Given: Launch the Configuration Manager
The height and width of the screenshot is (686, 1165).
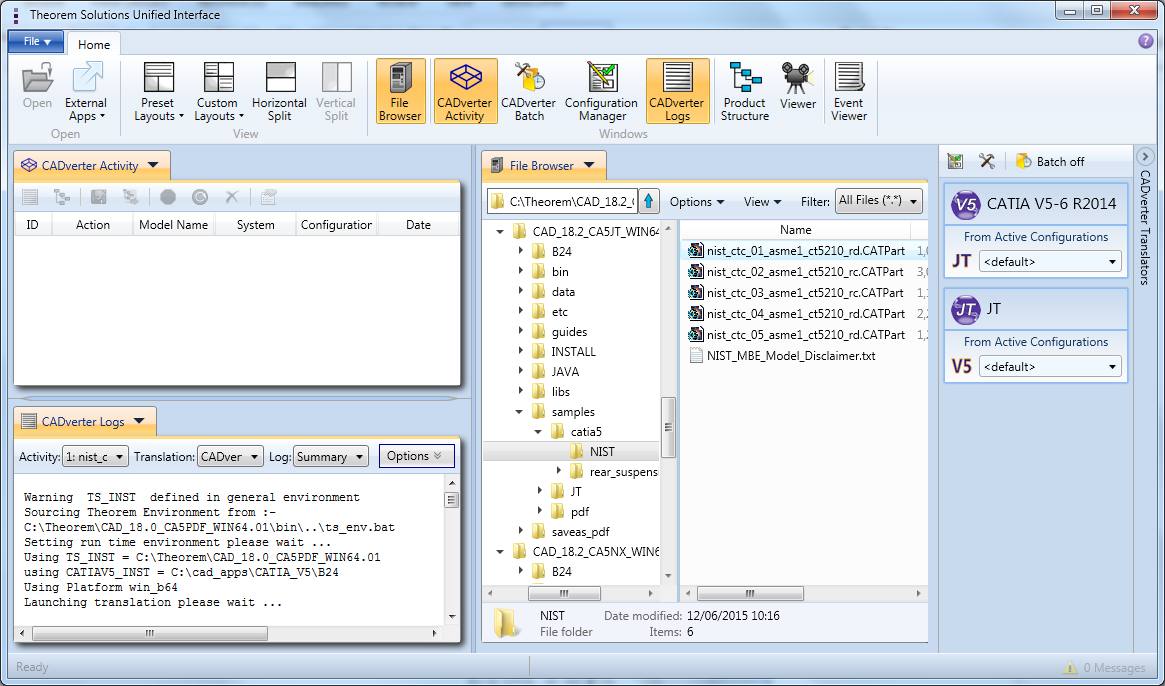Looking at the screenshot, I should pos(601,91).
